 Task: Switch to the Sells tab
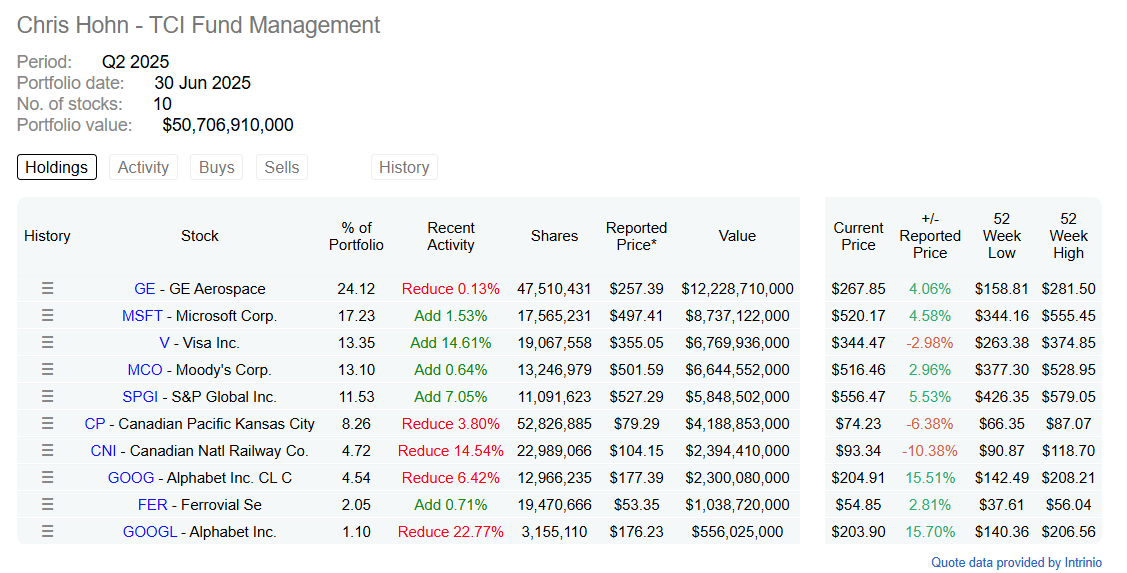pos(282,167)
